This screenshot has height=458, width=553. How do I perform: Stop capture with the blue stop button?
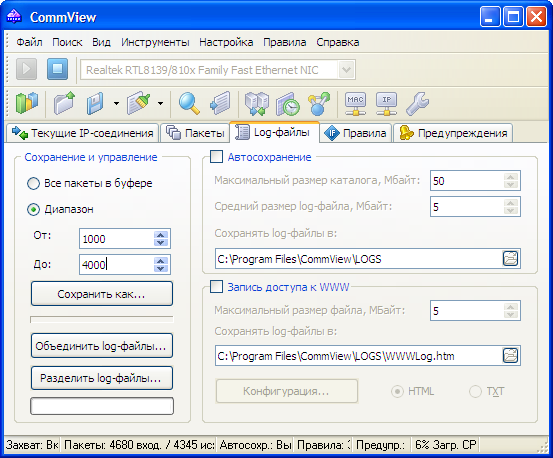(57, 69)
